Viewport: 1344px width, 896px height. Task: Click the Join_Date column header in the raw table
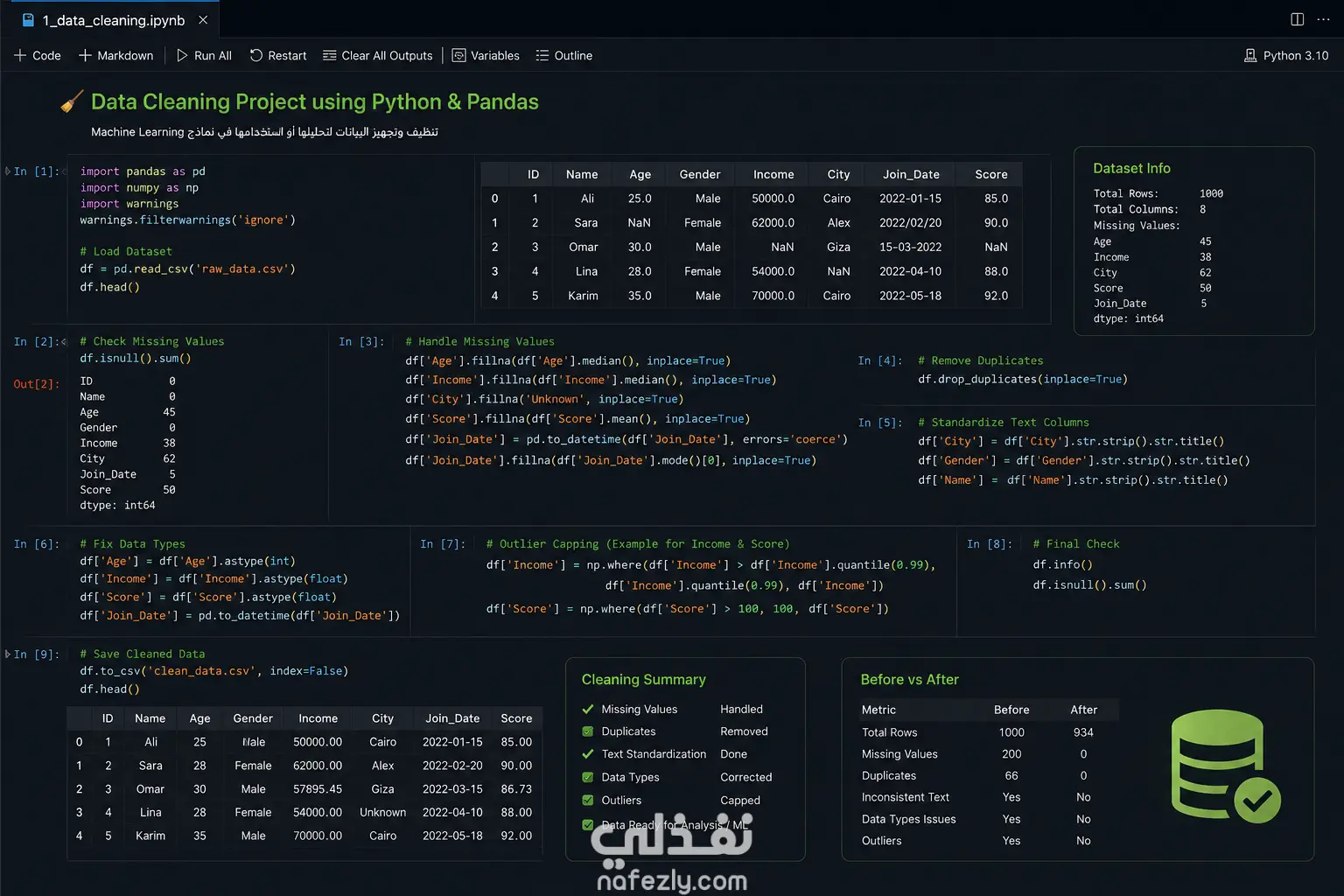point(911,174)
